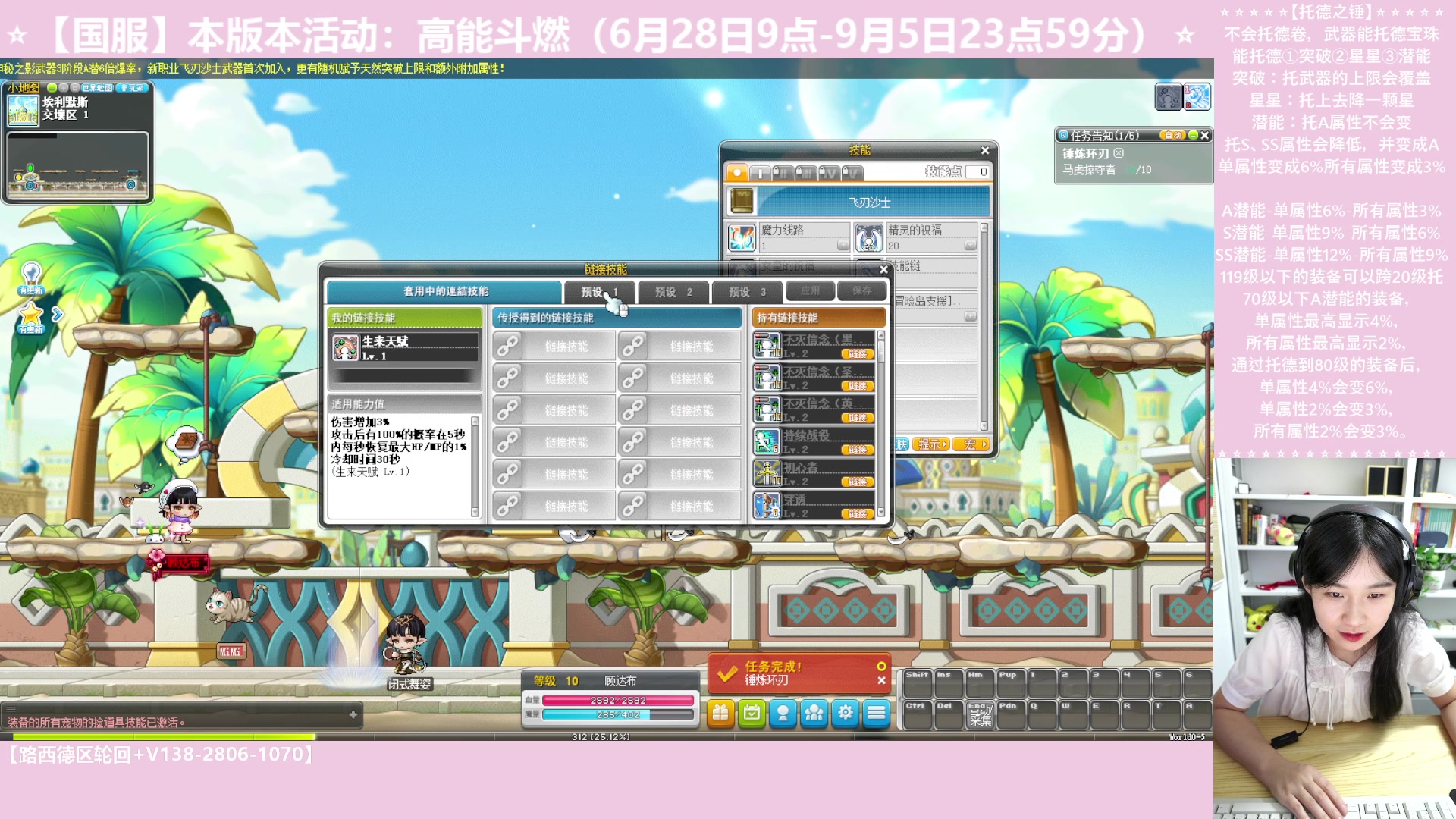Click the yellow experience bar

pos(164,736)
